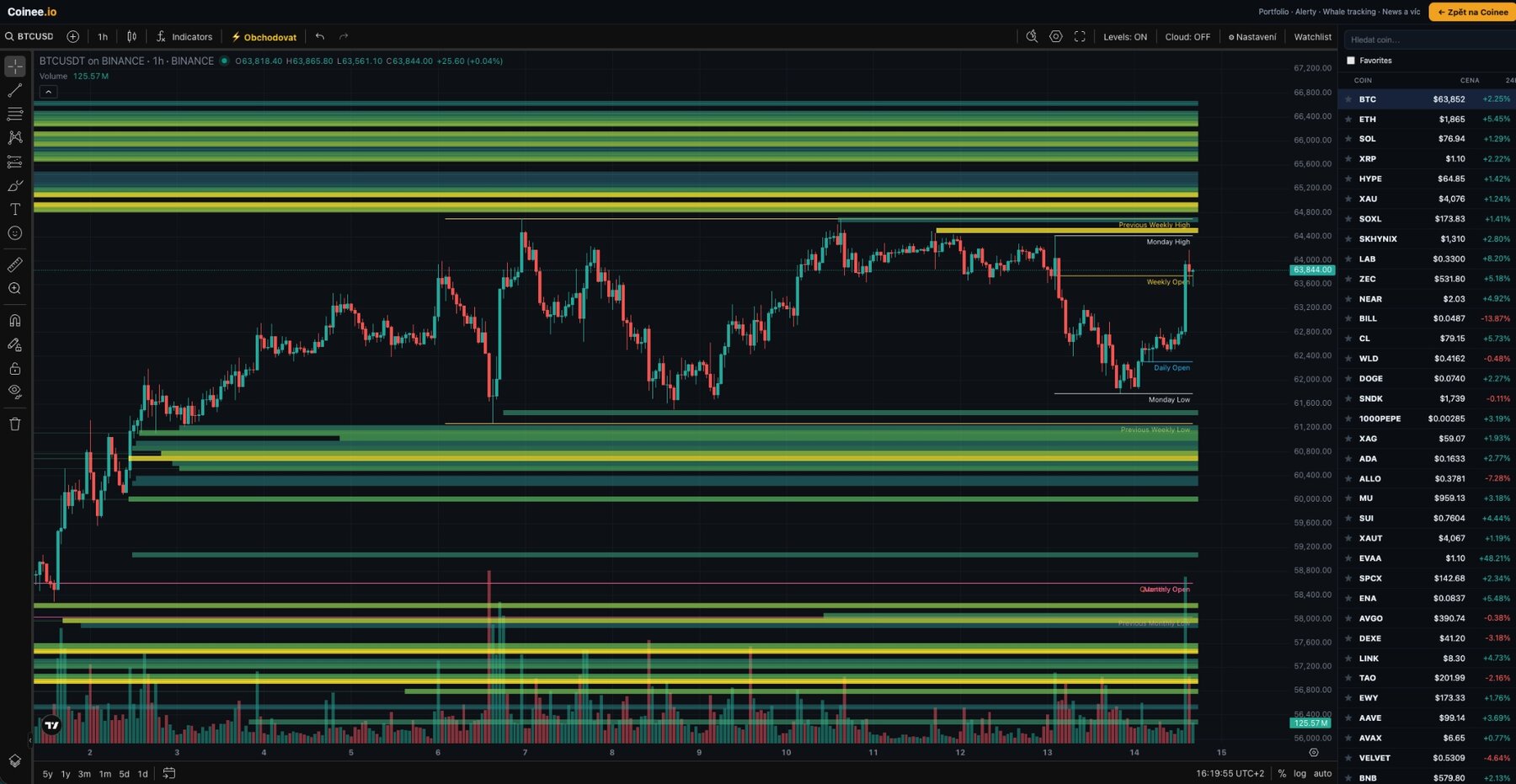Select the 5y date range

48,774
